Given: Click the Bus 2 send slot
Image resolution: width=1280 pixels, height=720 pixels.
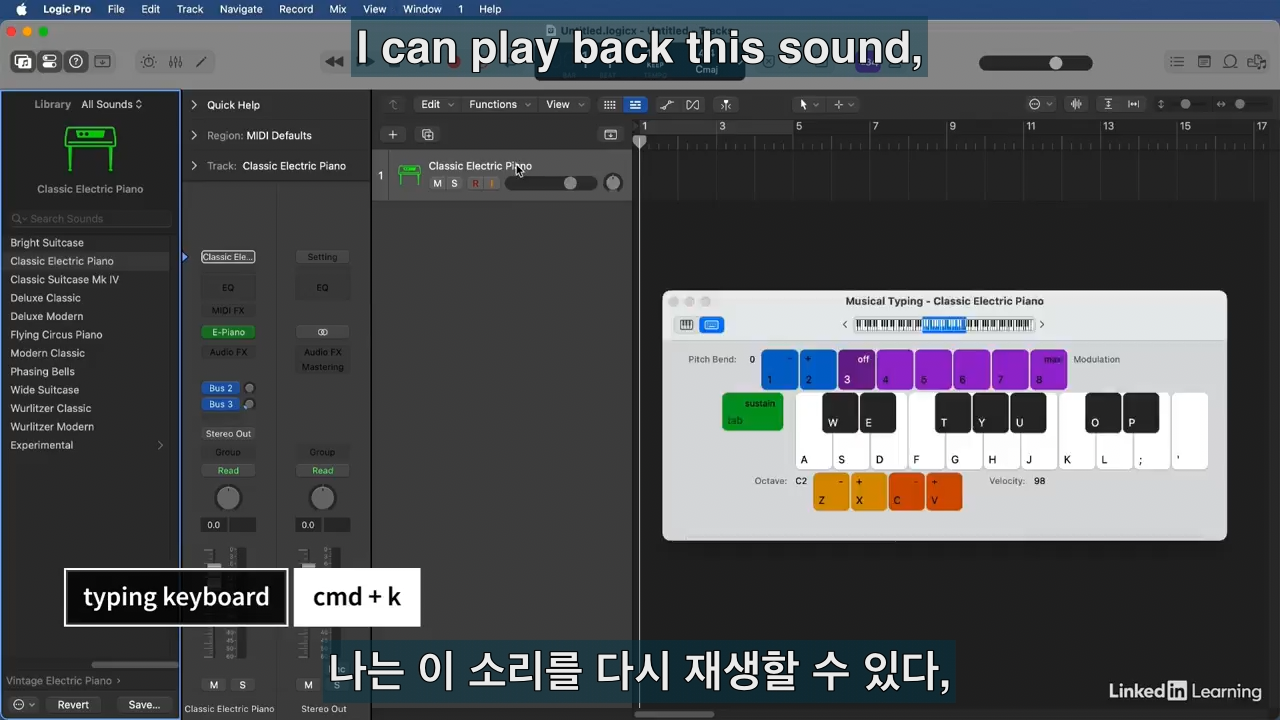Looking at the screenshot, I should coord(221,388).
